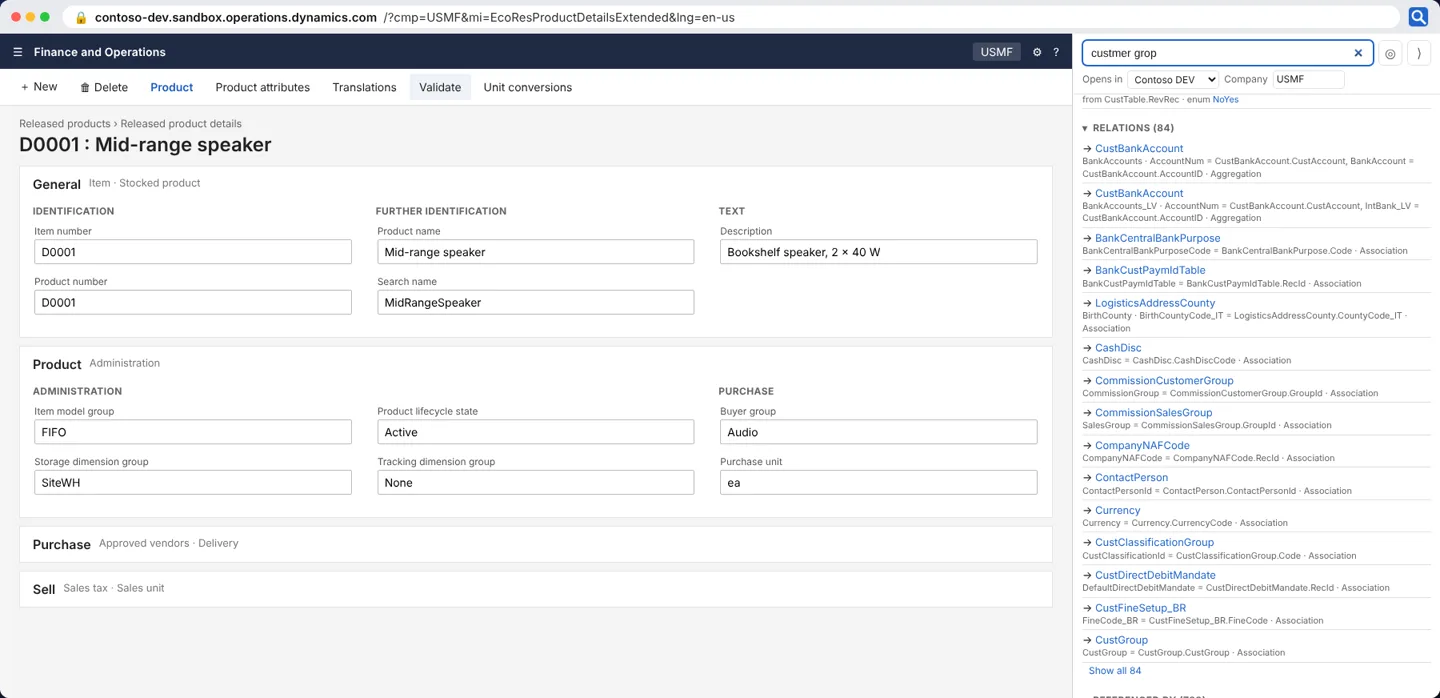This screenshot has height=698, width=1440.
Task: Go back to Released products breadcrumb
Action: 64,124
